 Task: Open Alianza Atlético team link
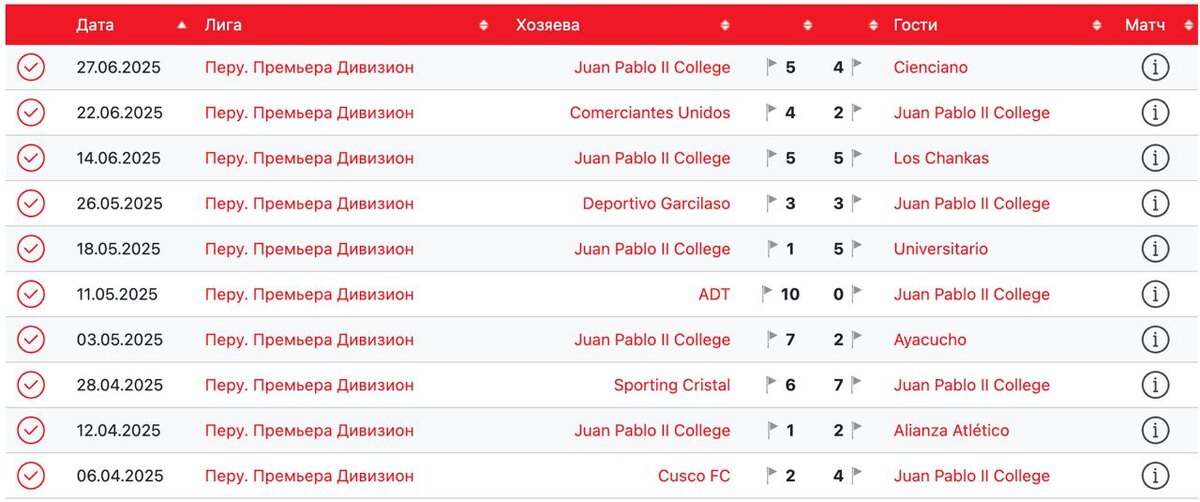coord(952,431)
